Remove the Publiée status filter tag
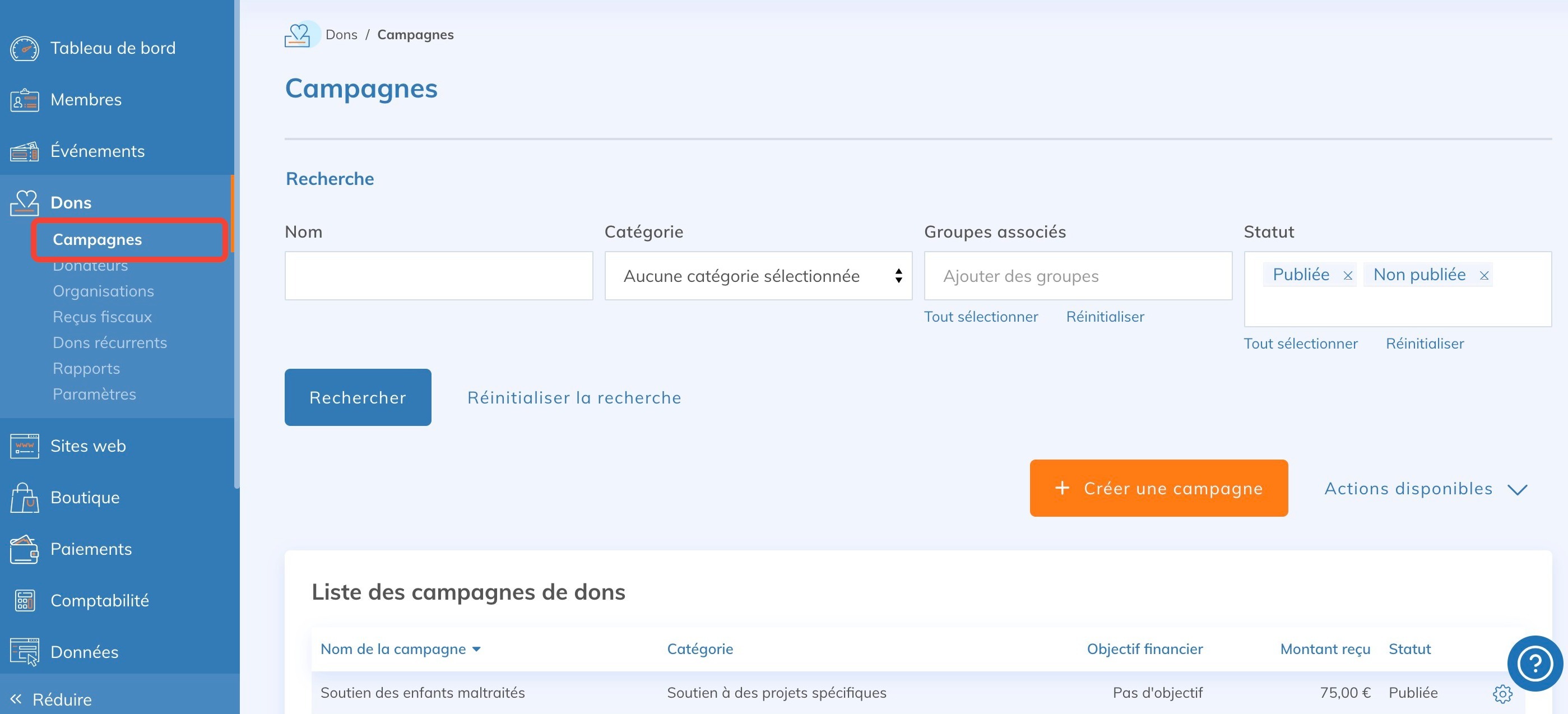1568x714 pixels. 1348,276
